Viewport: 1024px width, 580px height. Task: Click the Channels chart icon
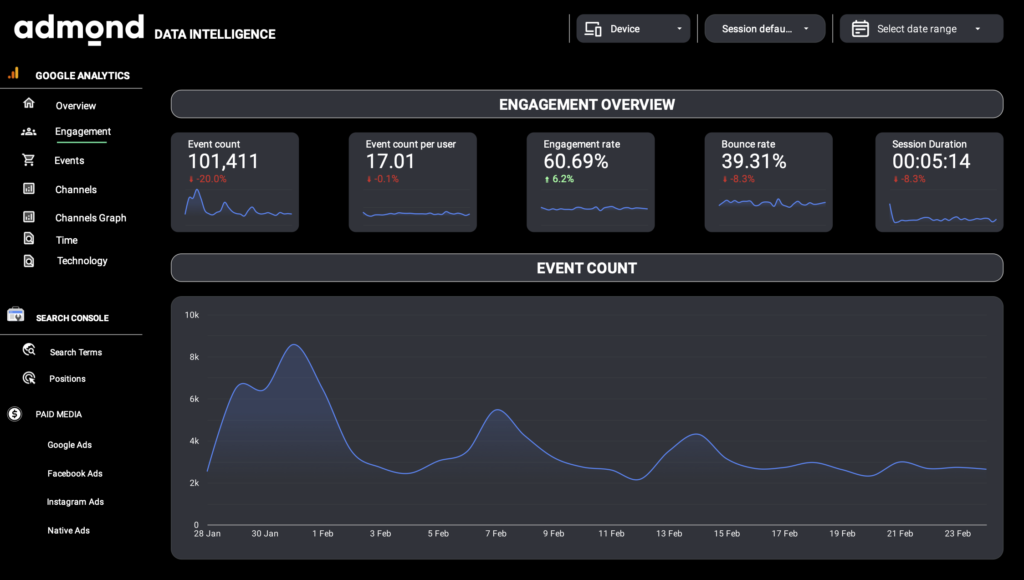click(x=29, y=188)
